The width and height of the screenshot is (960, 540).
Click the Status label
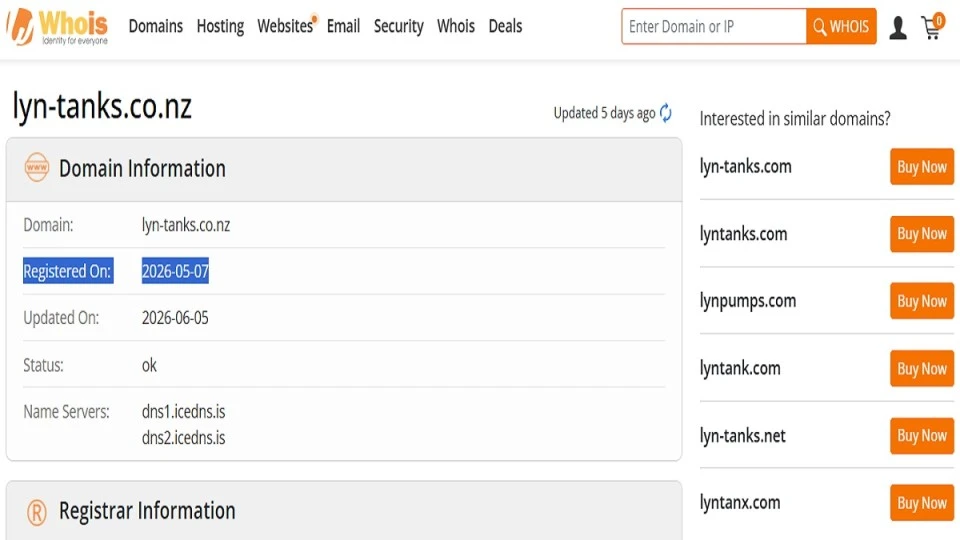(x=43, y=365)
